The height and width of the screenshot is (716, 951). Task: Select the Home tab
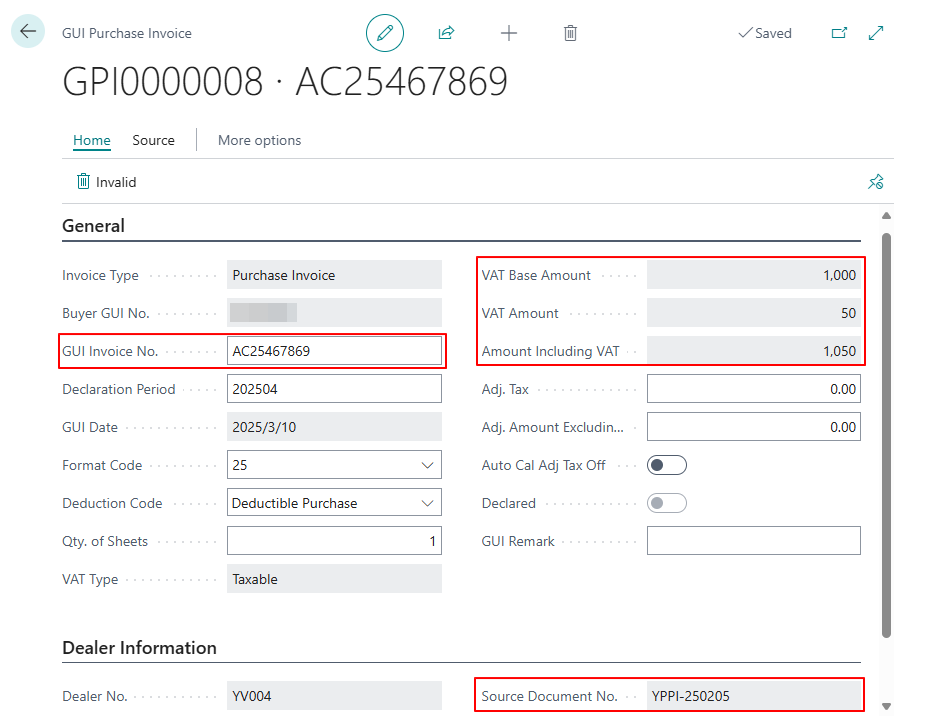point(92,140)
